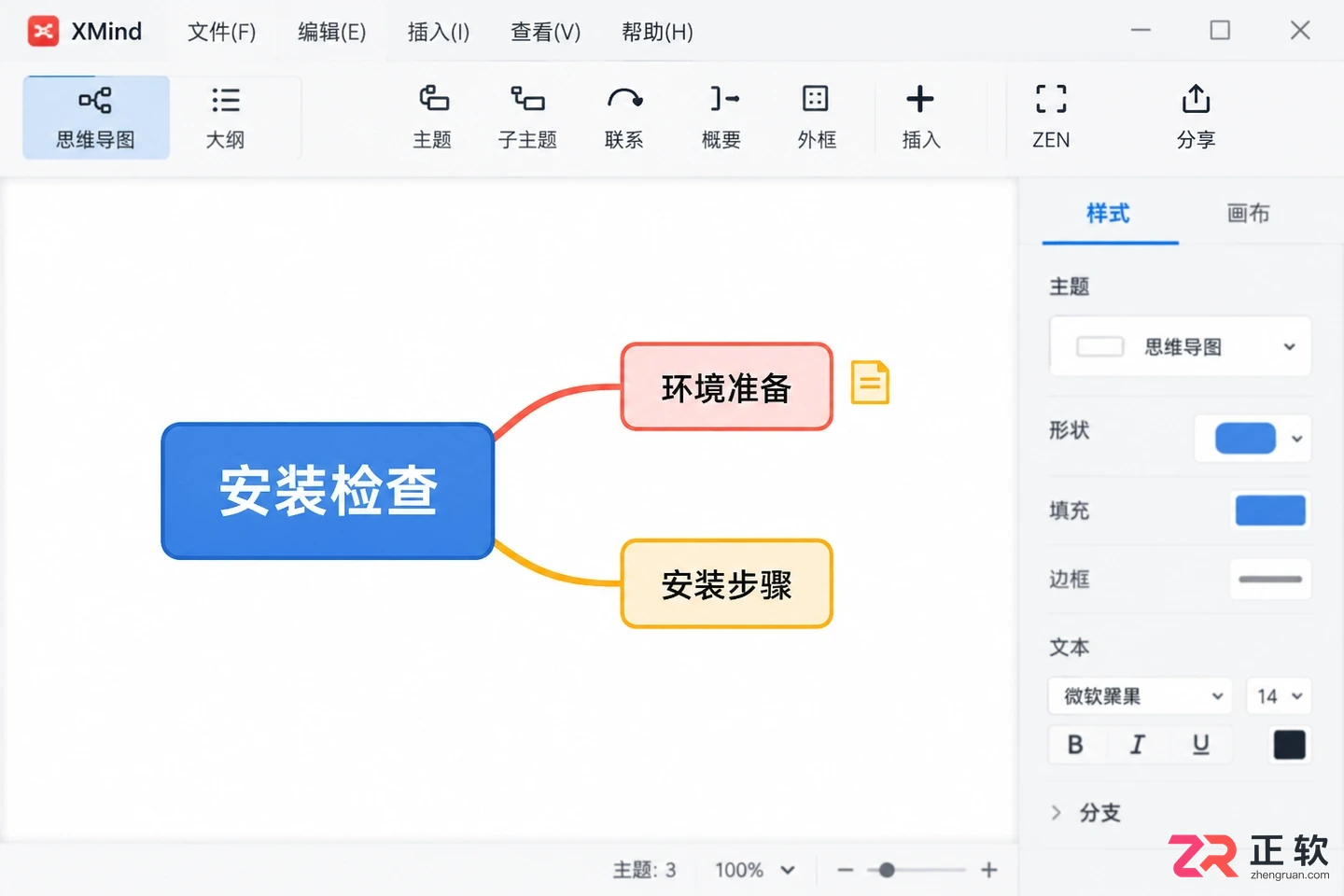Switch to the 思维导图 view
Image resolution: width=1344 pixels, height=896 pixels.
(x=96, y=118)
